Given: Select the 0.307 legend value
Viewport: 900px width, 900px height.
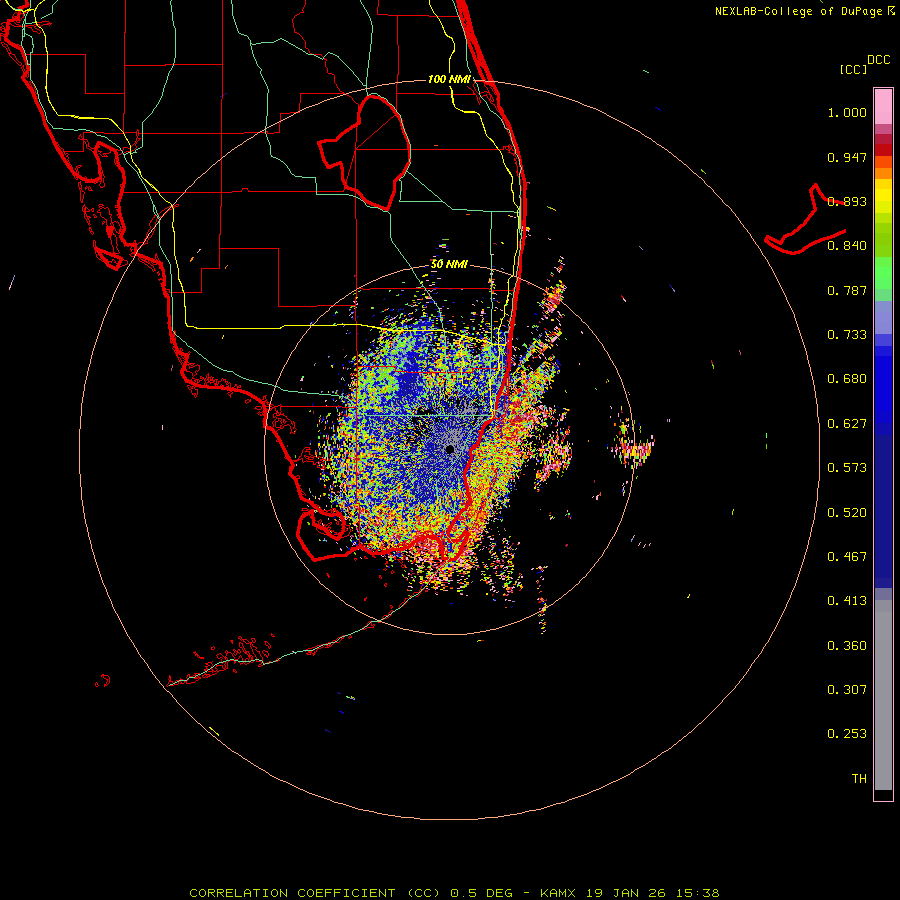Looking at the screenshot, I should [847, 690].
